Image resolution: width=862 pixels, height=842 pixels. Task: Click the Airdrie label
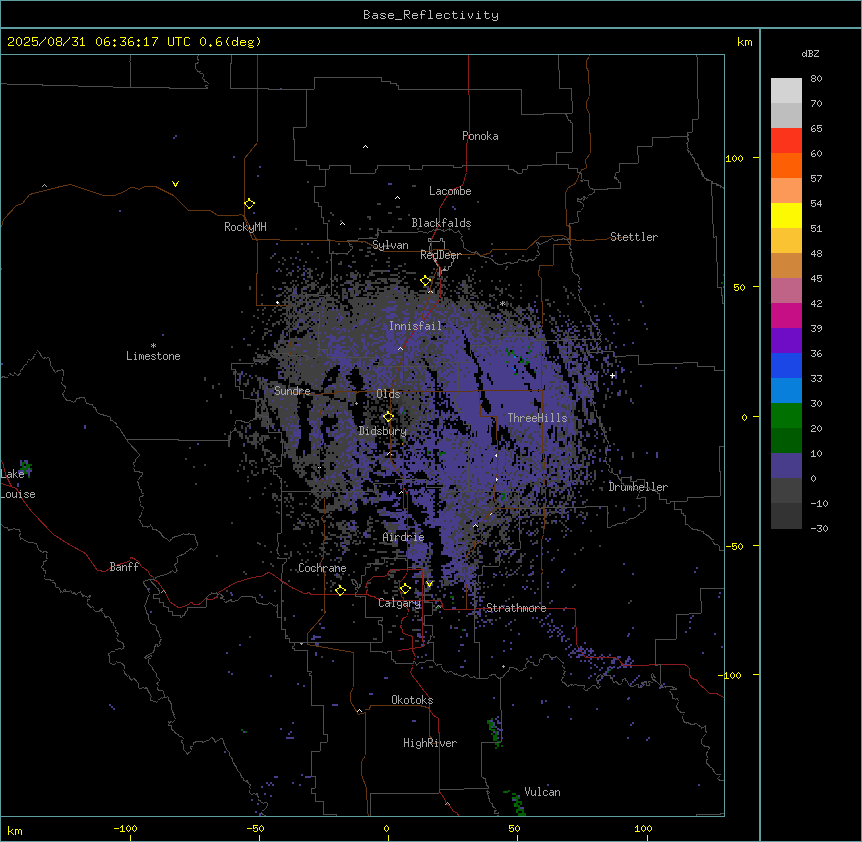(x=404, y=537)
